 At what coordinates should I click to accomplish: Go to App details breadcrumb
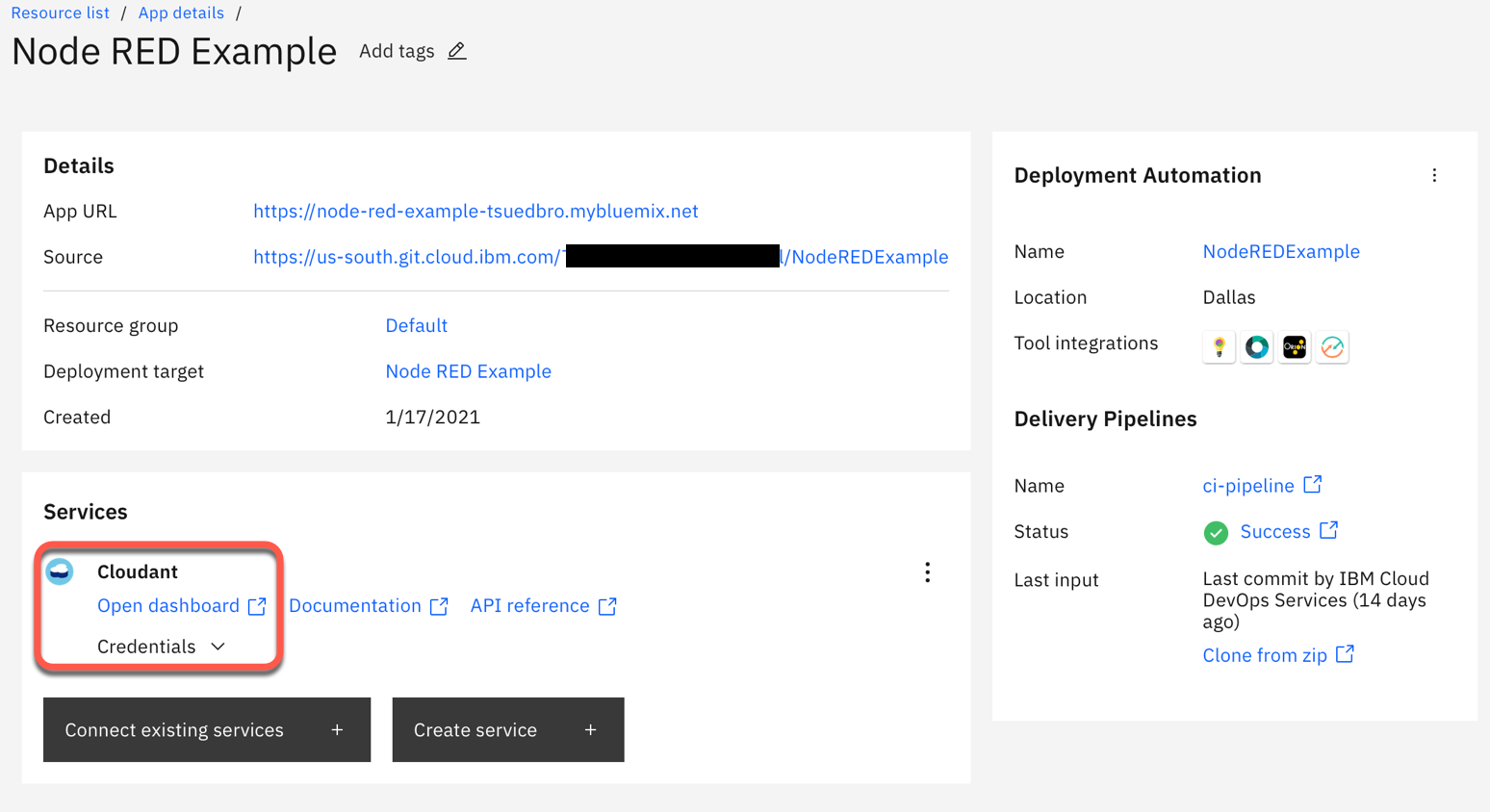[181, 13]
